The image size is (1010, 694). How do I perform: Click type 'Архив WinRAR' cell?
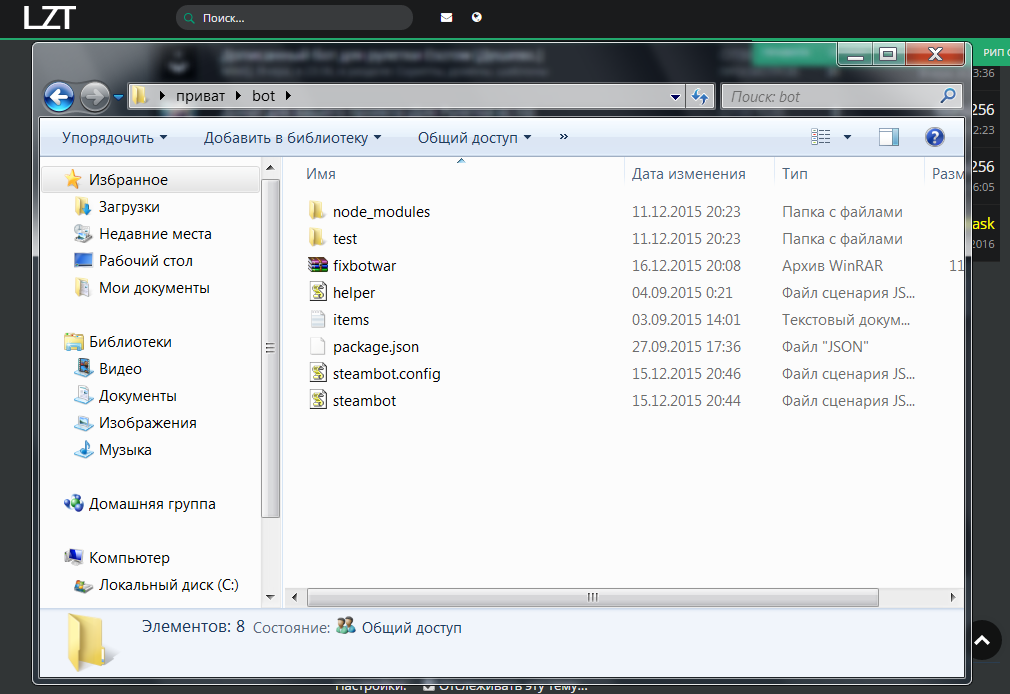pos(832,265)
